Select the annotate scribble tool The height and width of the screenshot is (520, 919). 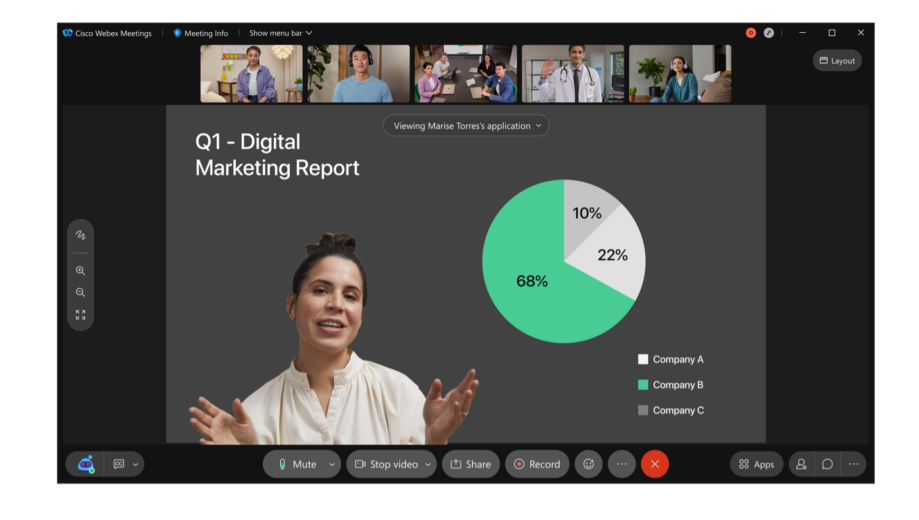click(80, 235)
